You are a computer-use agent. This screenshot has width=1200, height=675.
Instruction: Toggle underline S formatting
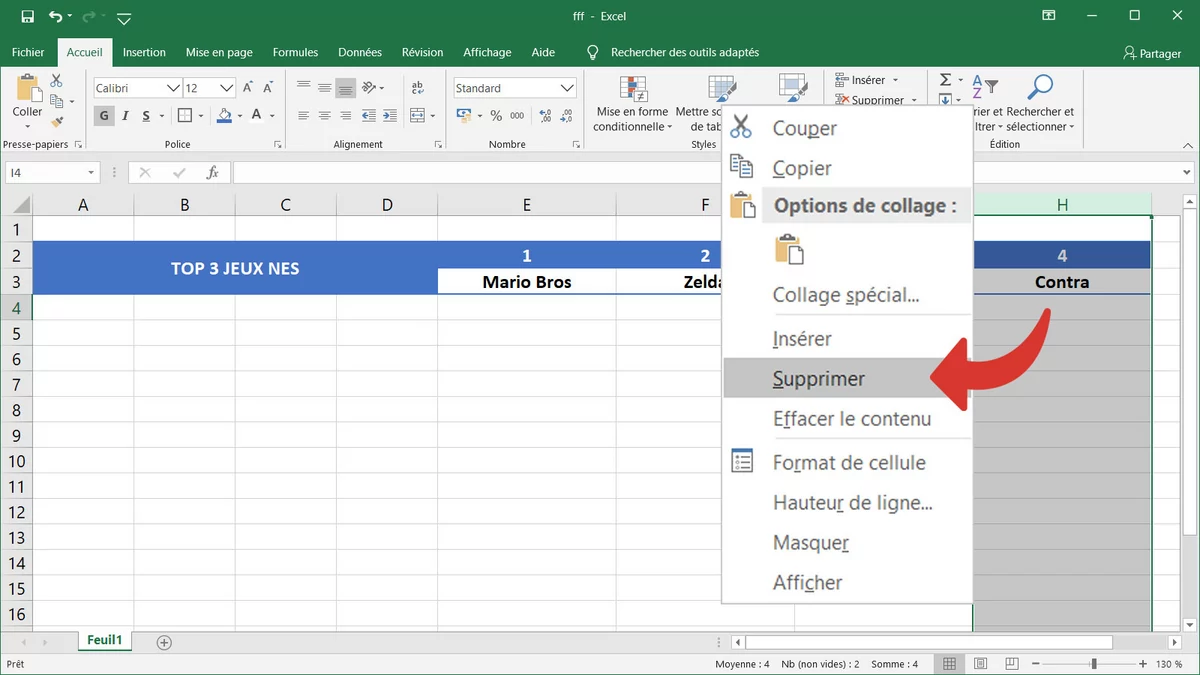pos(146,116)
